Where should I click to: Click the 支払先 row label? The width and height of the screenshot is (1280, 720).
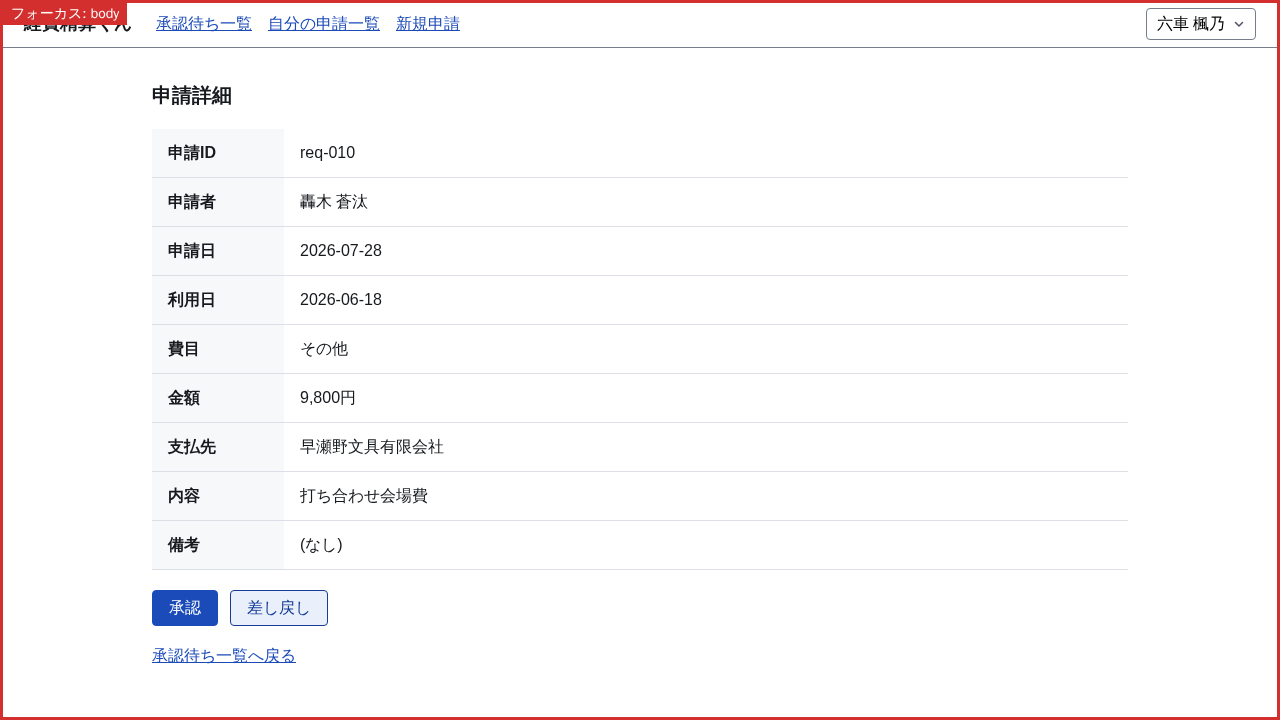[192, 447]
